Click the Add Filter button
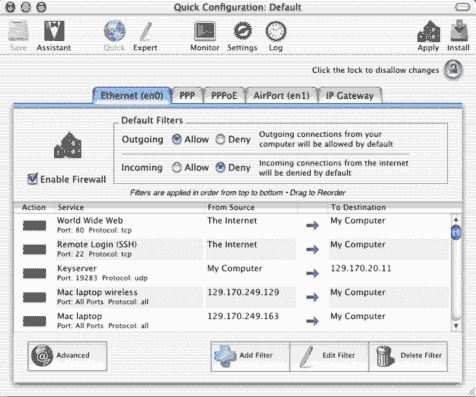476x397 pixels. click(250, 356)
